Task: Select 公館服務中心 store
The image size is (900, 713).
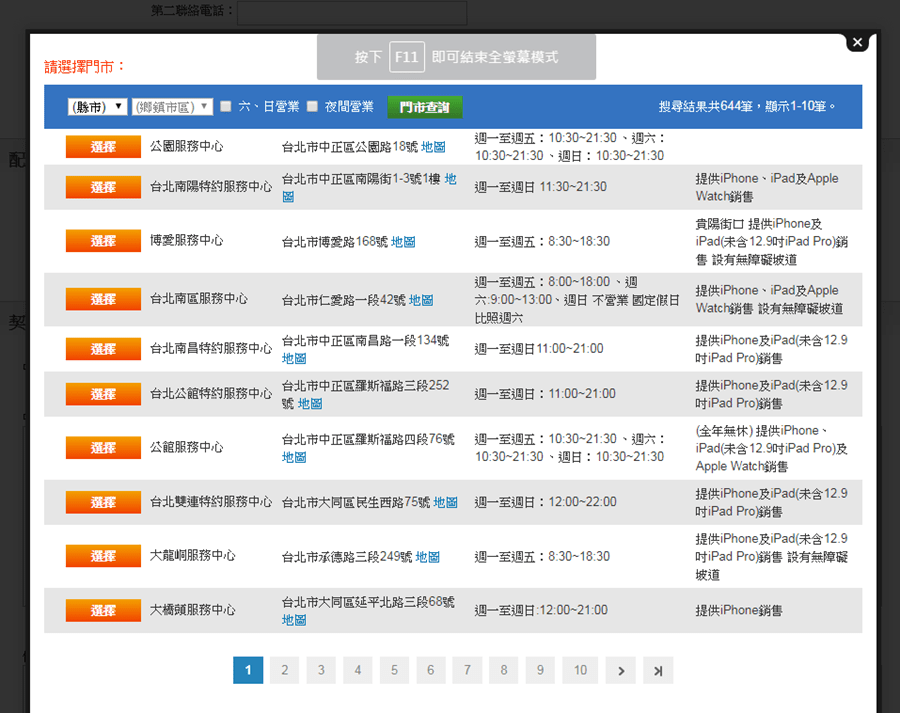Action: click(x=103, y=448)
